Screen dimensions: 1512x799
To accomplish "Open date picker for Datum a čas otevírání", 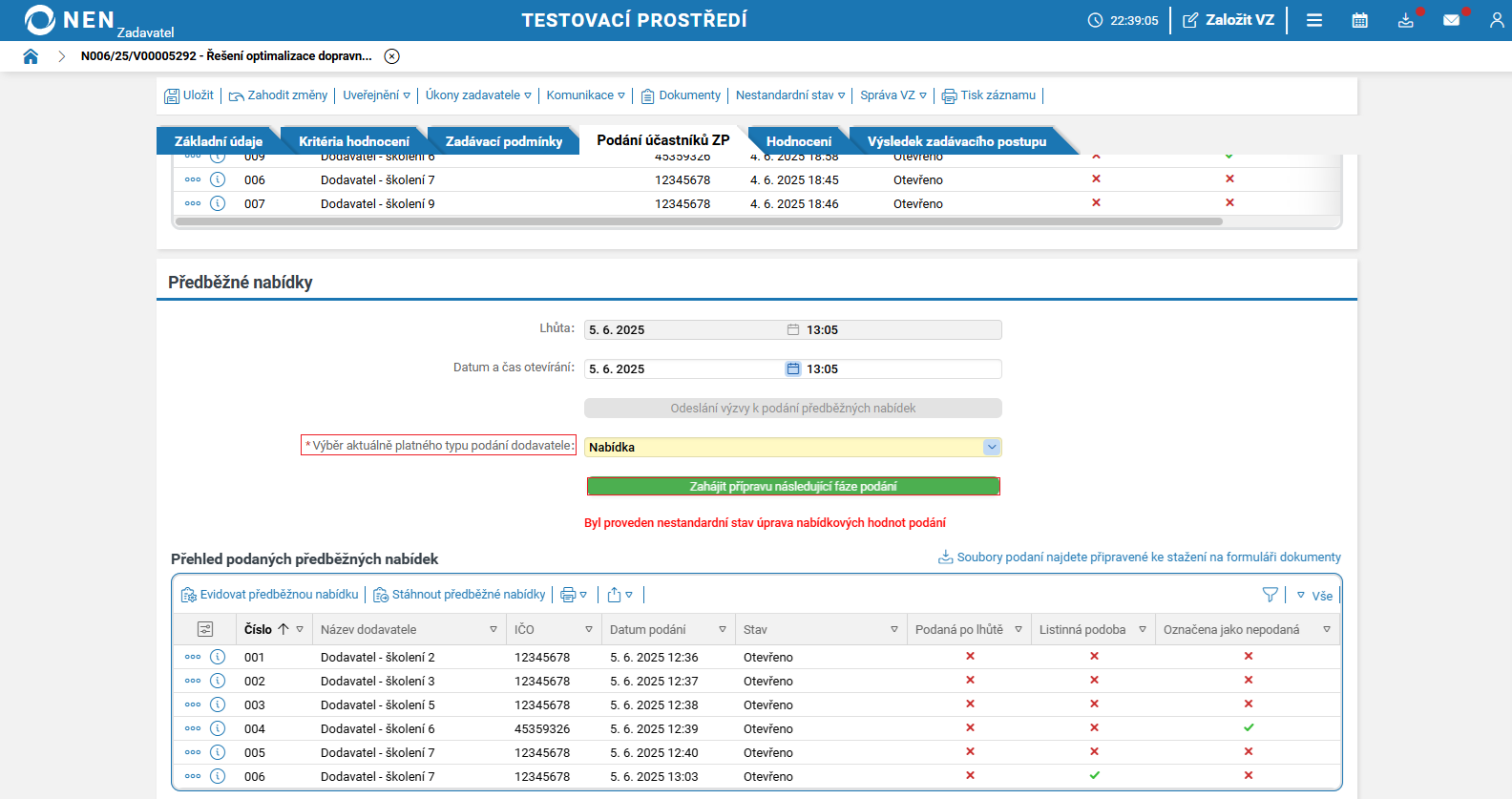I will point(792,369).
